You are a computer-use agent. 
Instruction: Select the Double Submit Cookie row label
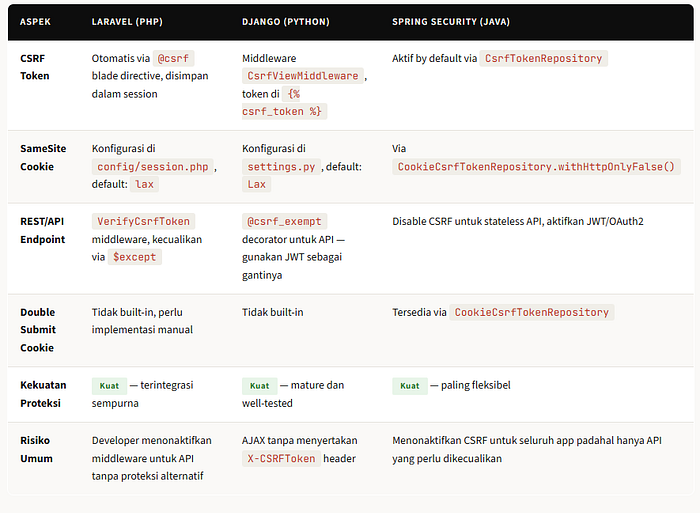pos(38,330)
